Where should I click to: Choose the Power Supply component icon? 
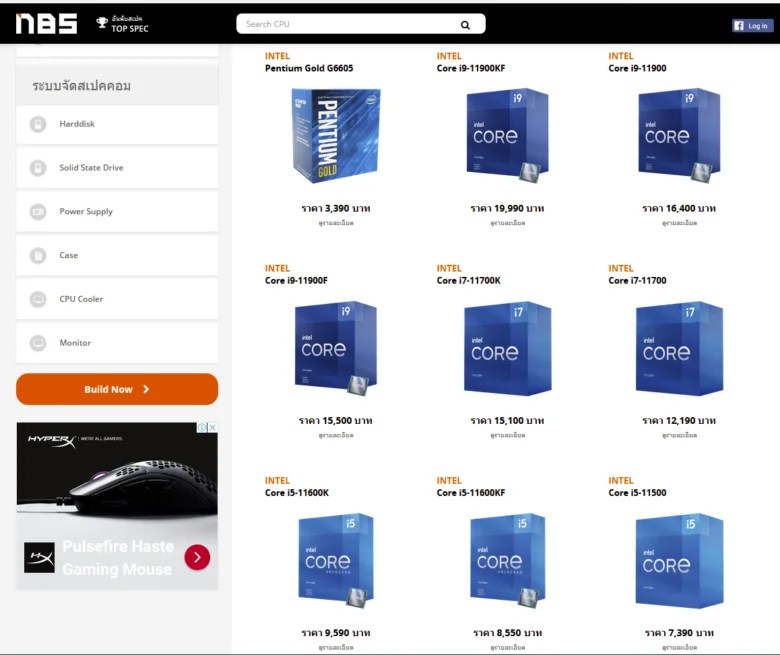[38, 211]
